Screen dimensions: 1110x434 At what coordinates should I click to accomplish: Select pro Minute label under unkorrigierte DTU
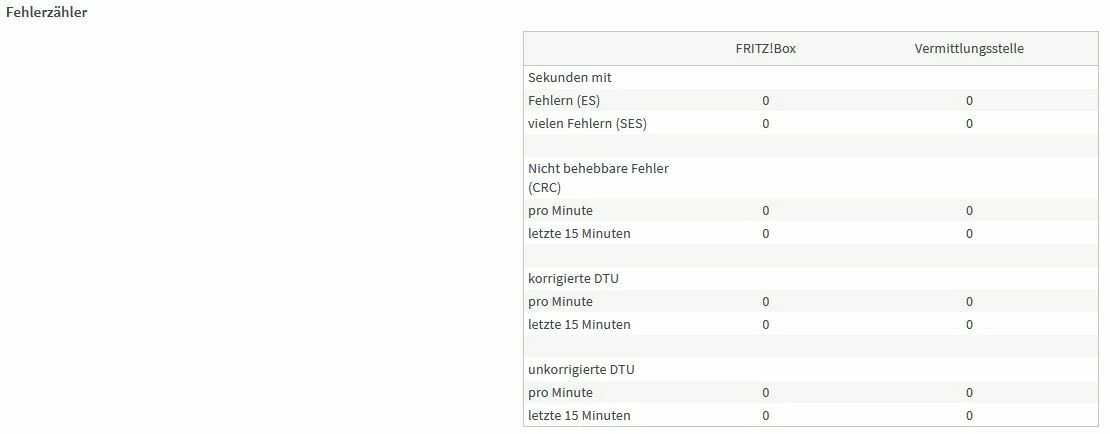coord(560,392)
